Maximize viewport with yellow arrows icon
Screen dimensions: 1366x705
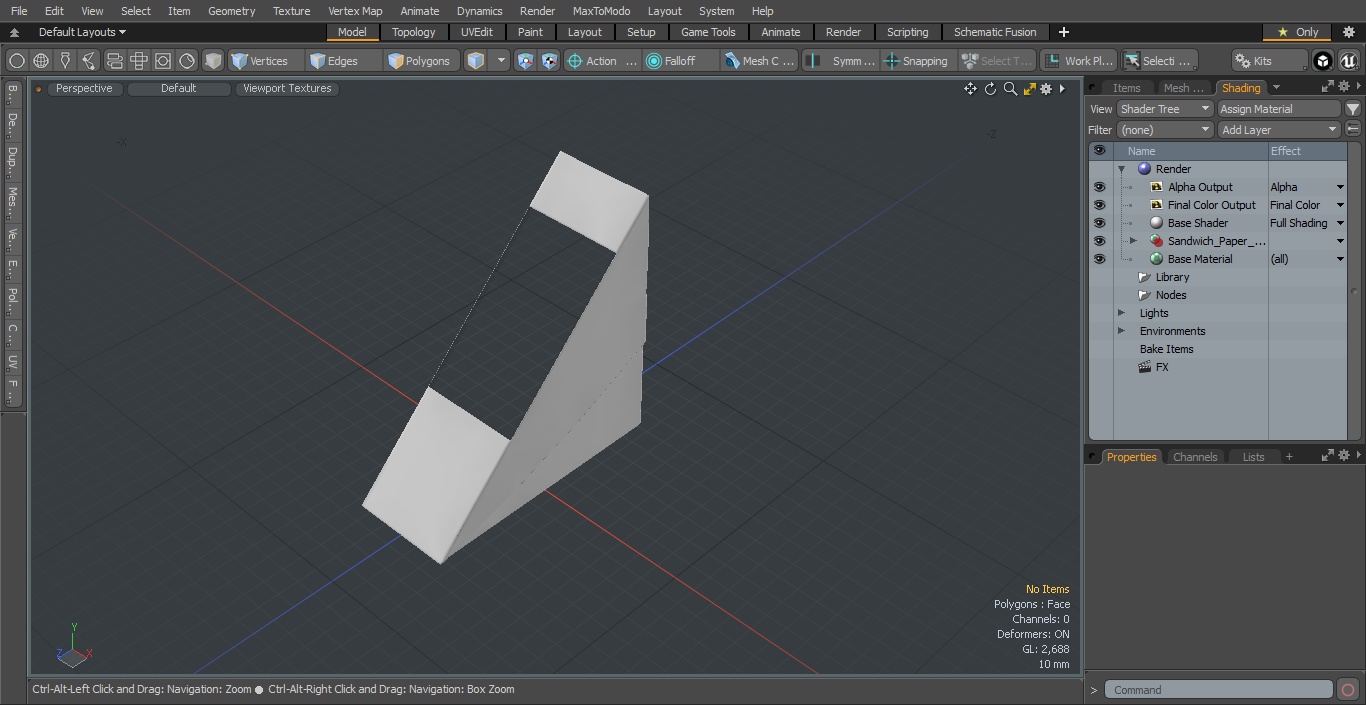pyautogui.click(x=1029, y=89)
